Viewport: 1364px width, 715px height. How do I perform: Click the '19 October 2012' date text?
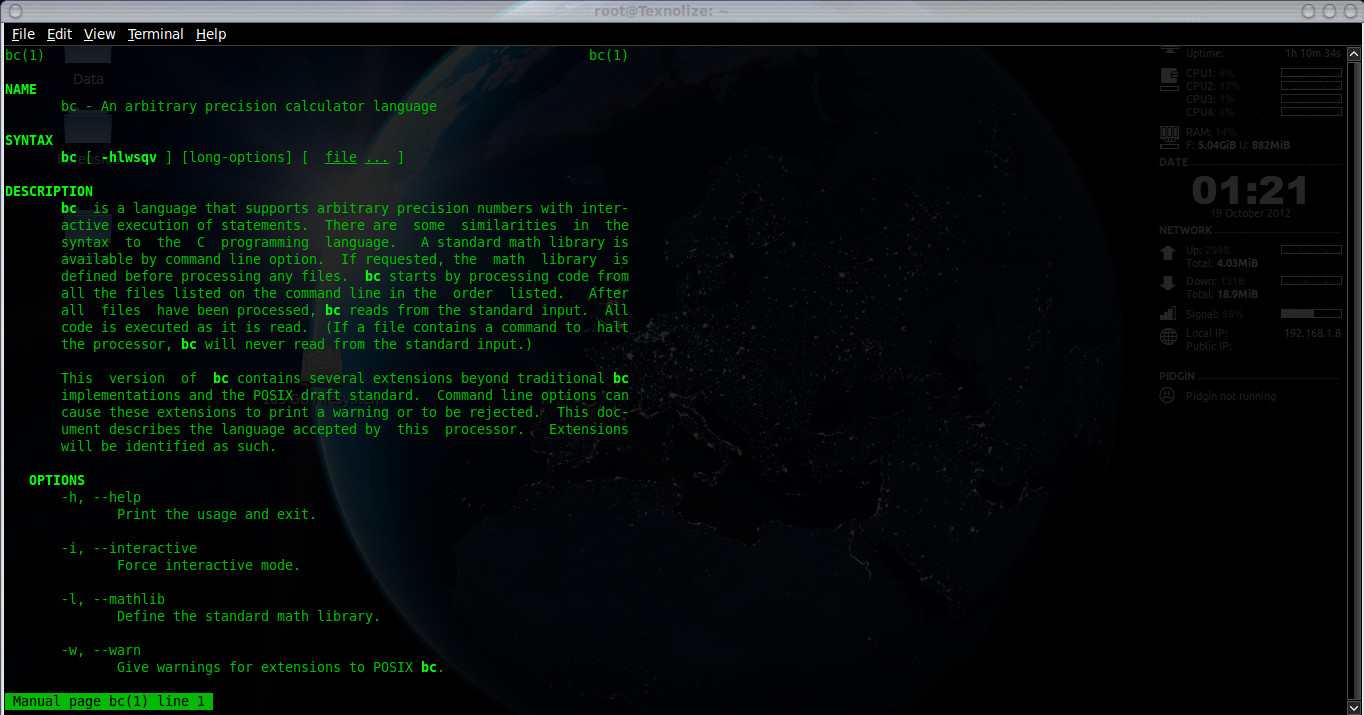(x=1250, y=213)
